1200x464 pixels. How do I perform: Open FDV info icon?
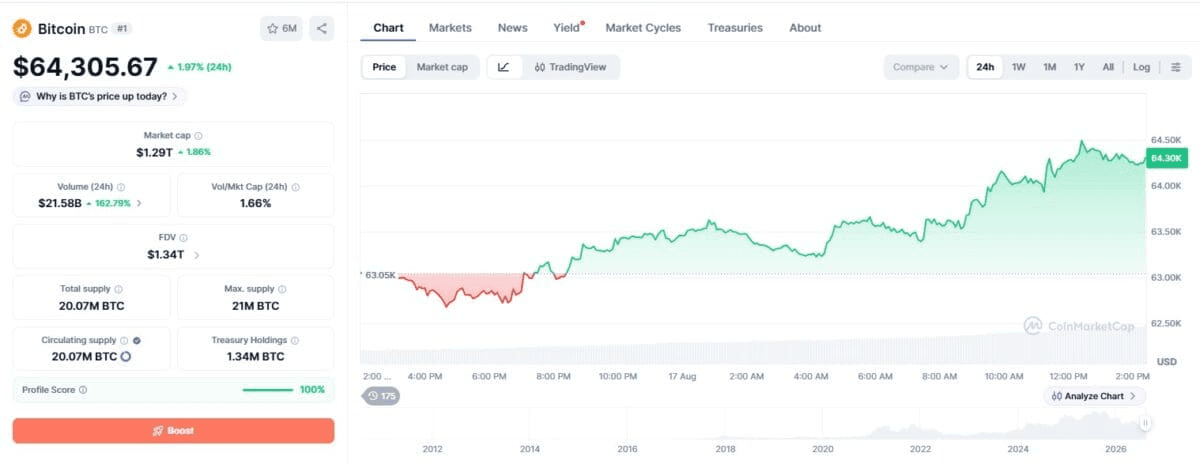click(x=183, y=238)
